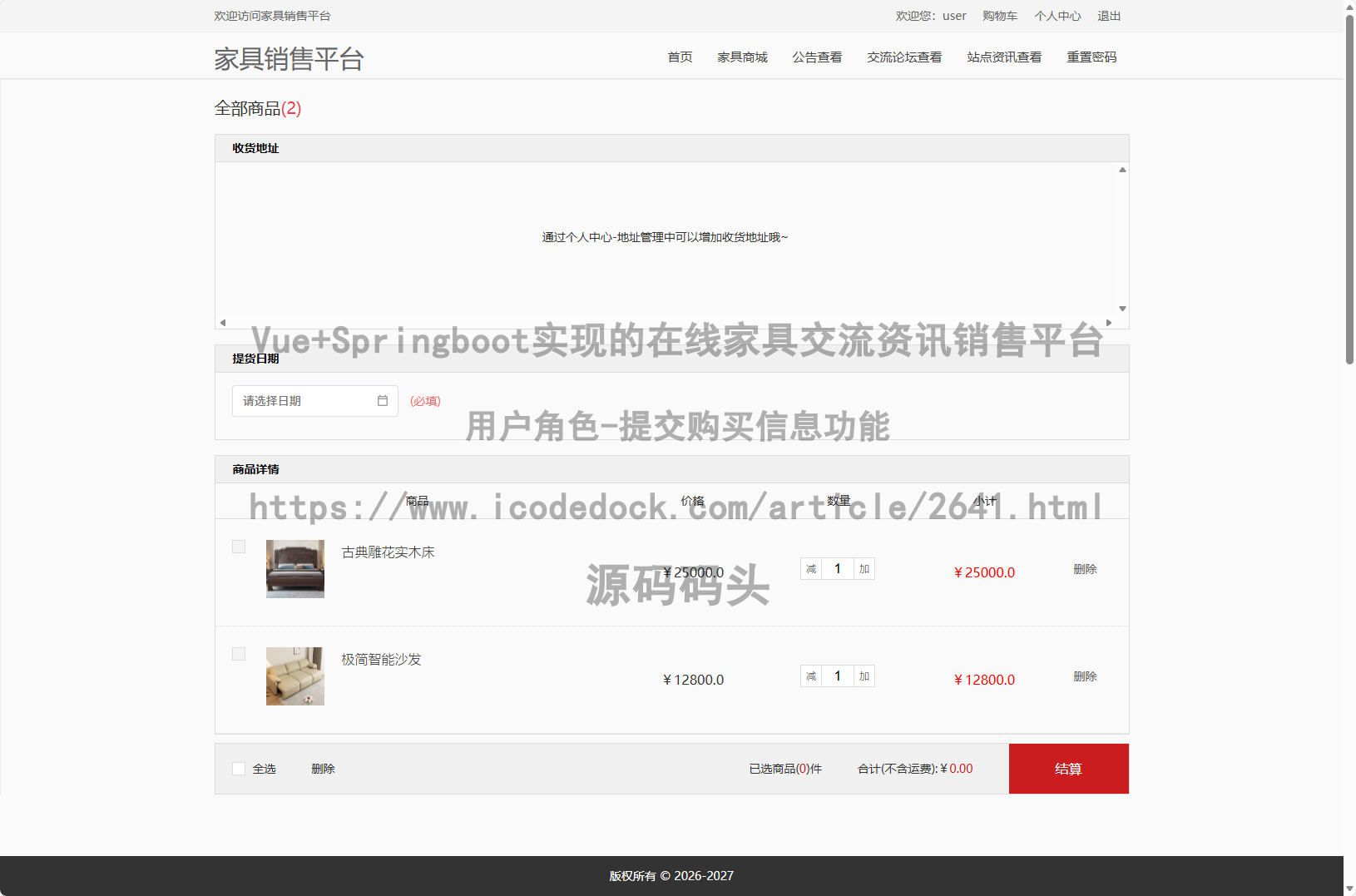The image size is (1356, 896).
Task: Delete 古典雕花实木床 from the cart
Action: pyautogui.click(x=1085, y=569)
